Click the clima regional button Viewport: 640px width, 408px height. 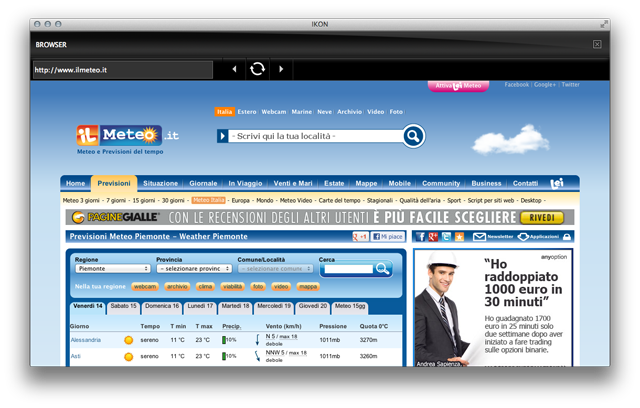point(205,286)
